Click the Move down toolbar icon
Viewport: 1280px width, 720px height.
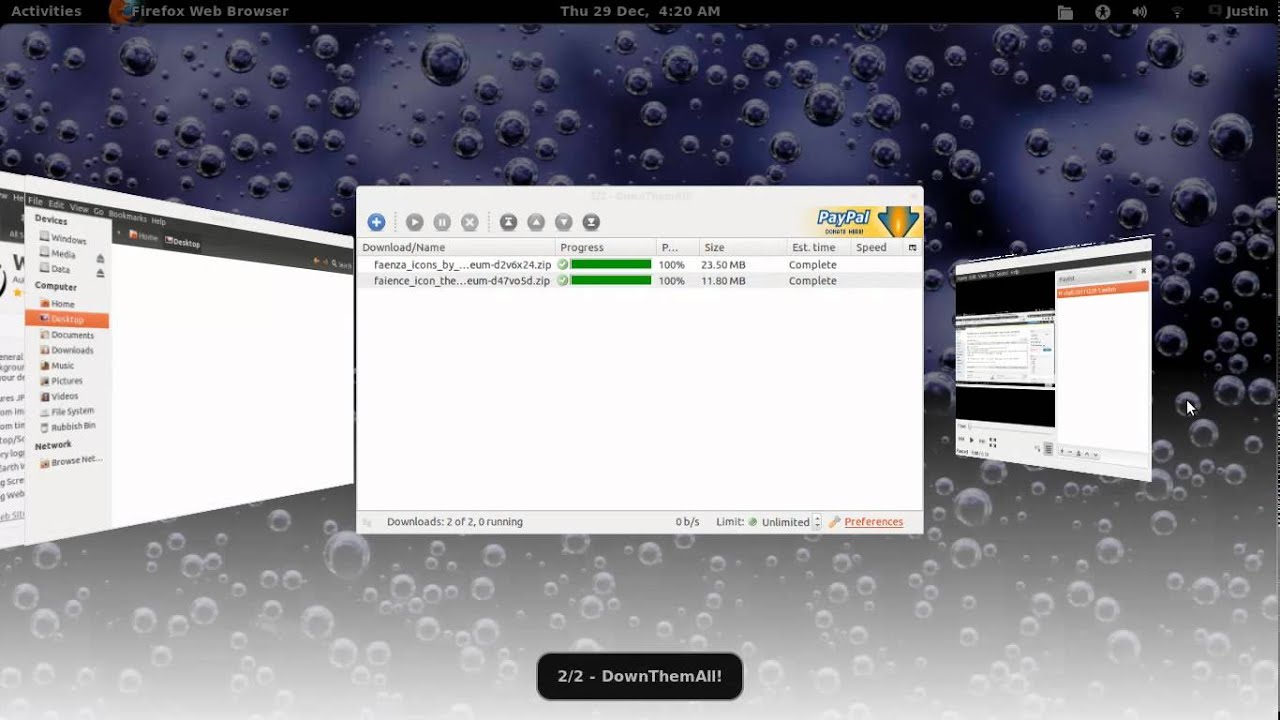(x=563, y=222)
